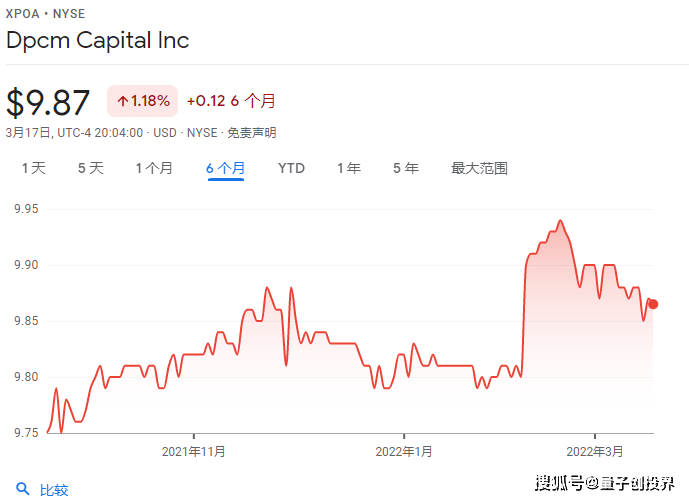Show the 最大范围 max range tab
Viewport: 689px width, 500px height.
[479, 168]
